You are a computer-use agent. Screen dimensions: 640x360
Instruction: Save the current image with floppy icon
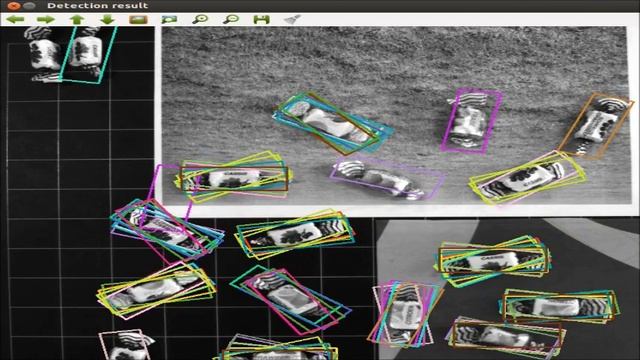click(x=261, y=19)
